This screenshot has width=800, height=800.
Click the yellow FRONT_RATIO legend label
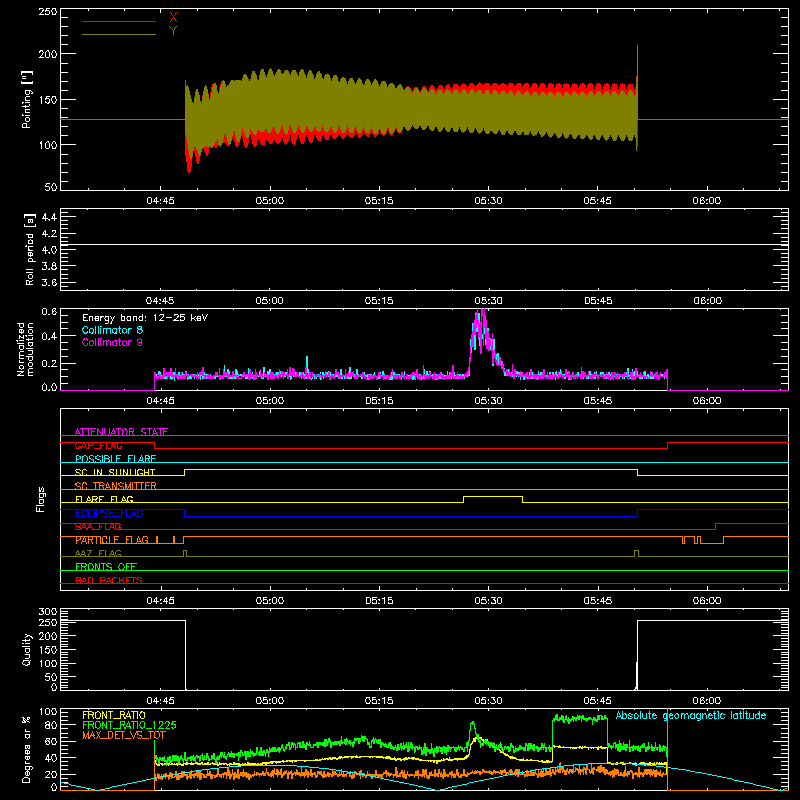[x=114, y=715]
